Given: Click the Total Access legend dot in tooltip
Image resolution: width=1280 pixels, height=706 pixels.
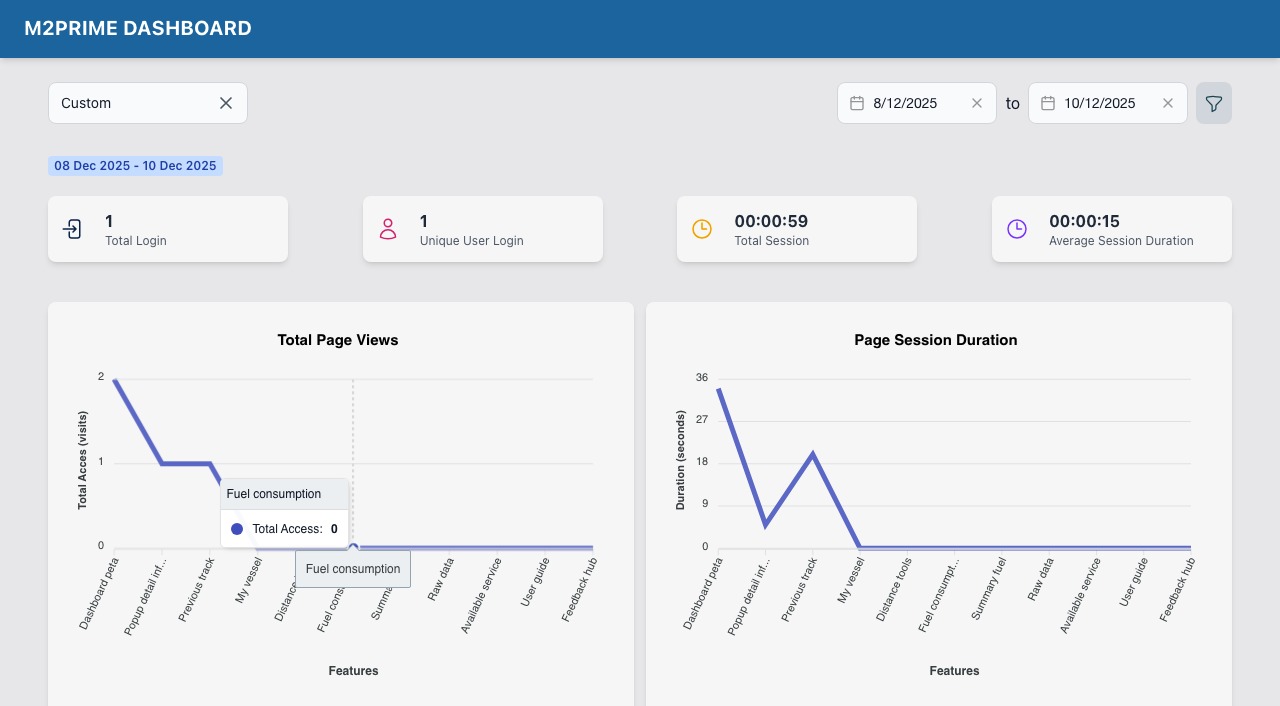Looking at the screenshot, I should pos(237,529).
